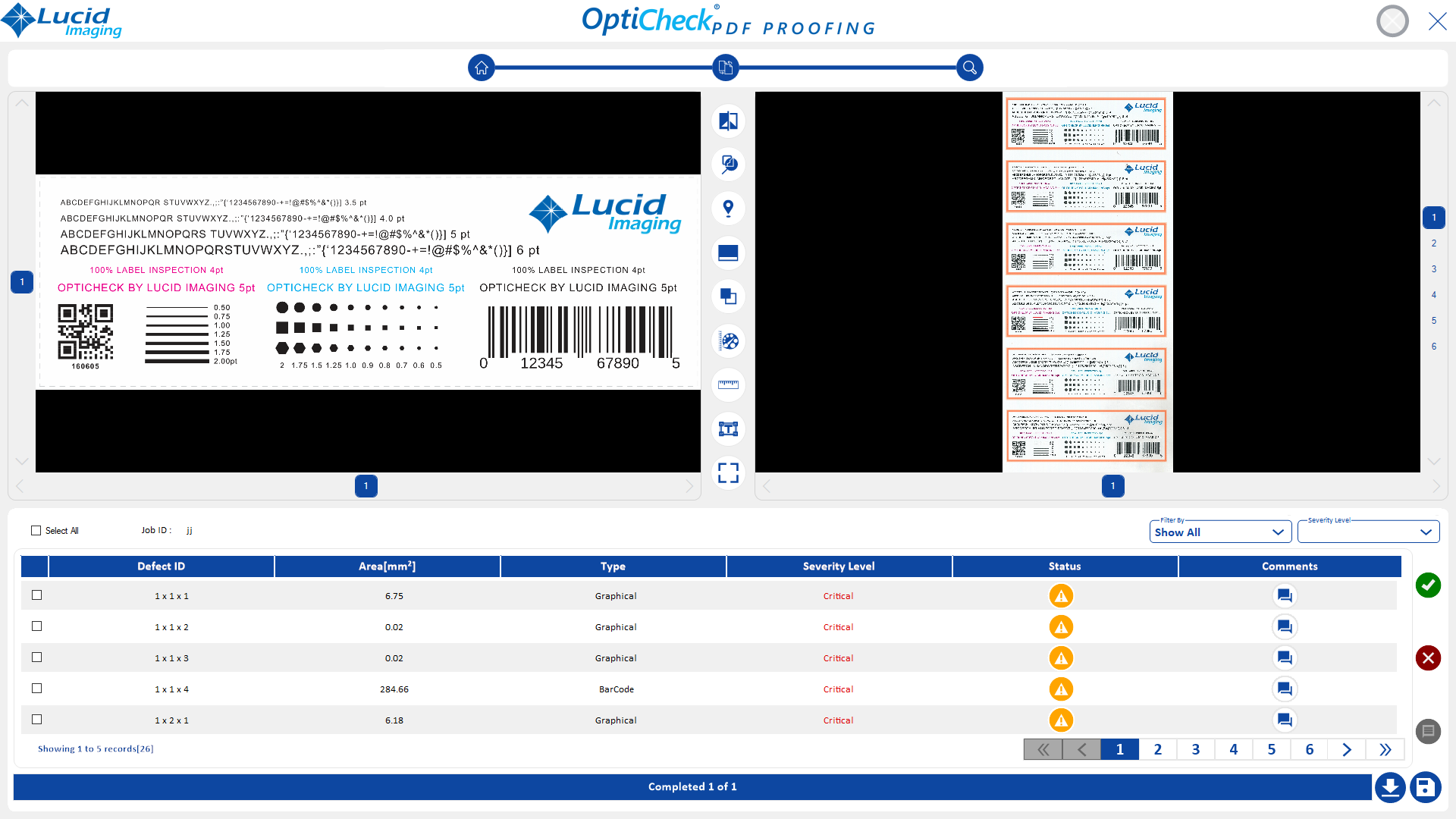Go to defect table page 5
The height and width of the screenshot is (819, 1456).
[1271, 749]
